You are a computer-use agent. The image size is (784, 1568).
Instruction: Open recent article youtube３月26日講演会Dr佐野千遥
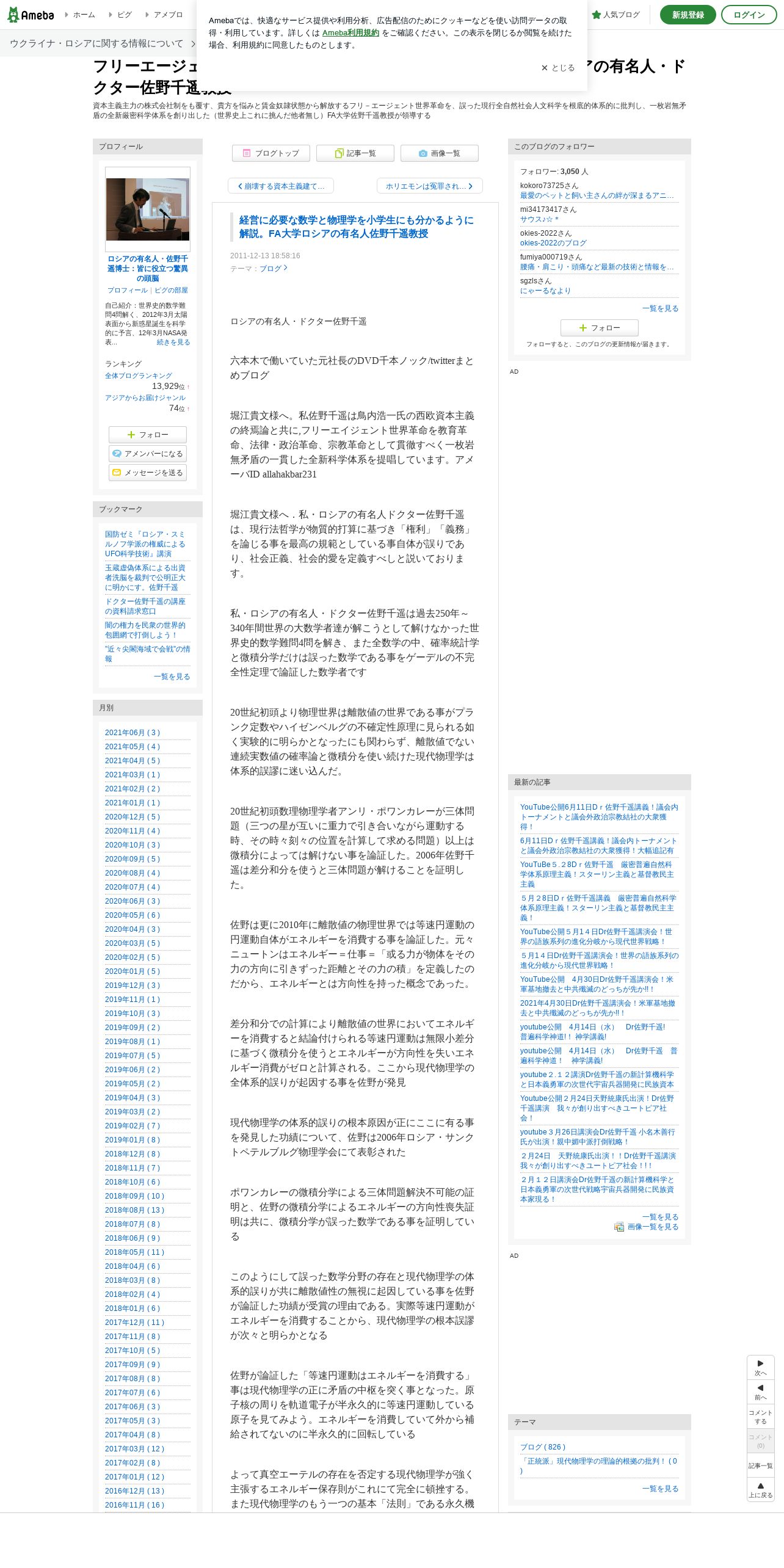pos(598,1137)
